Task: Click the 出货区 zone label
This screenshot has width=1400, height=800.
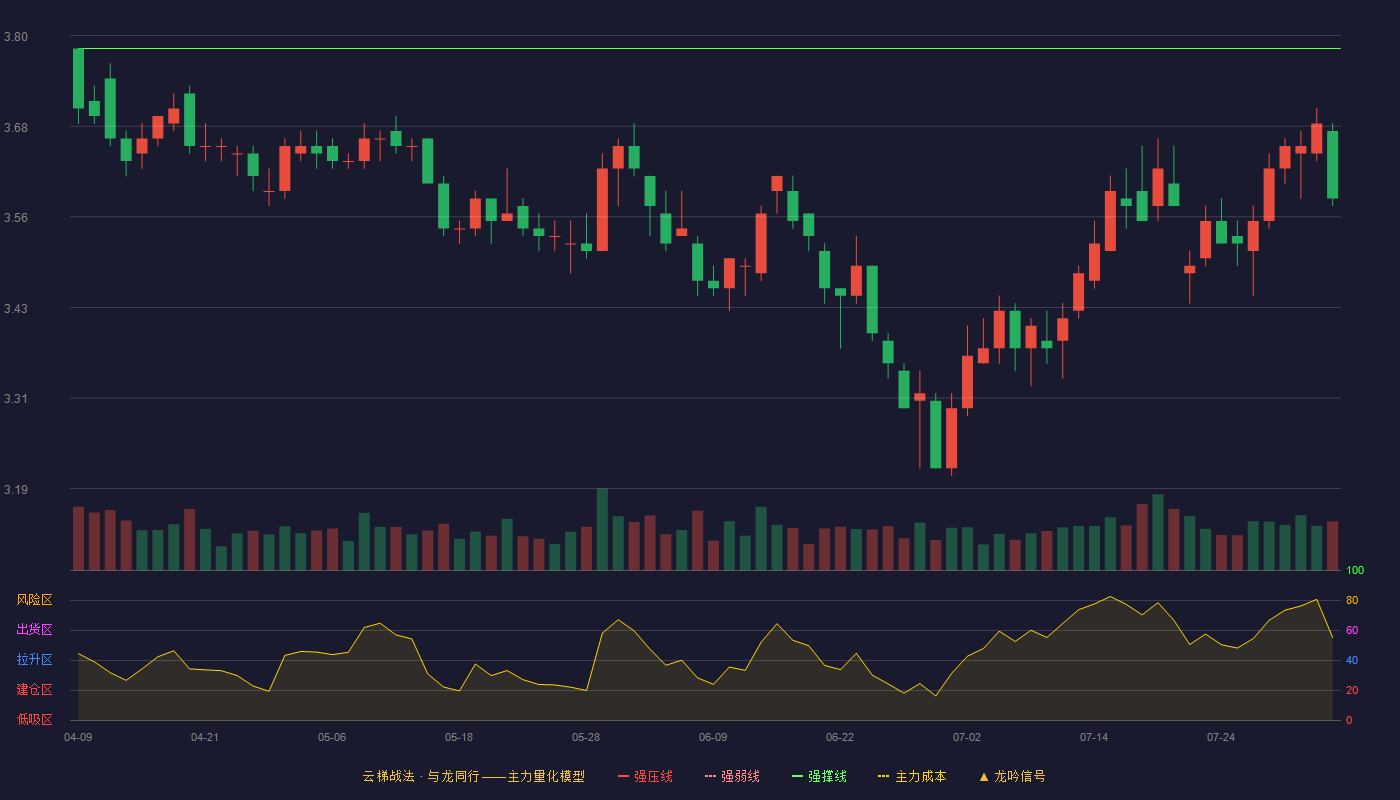Action: tap(34, 630)
